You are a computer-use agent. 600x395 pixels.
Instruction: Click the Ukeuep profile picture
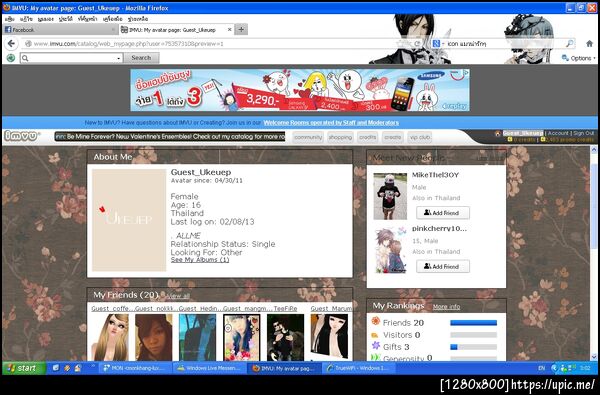point(129,220)
